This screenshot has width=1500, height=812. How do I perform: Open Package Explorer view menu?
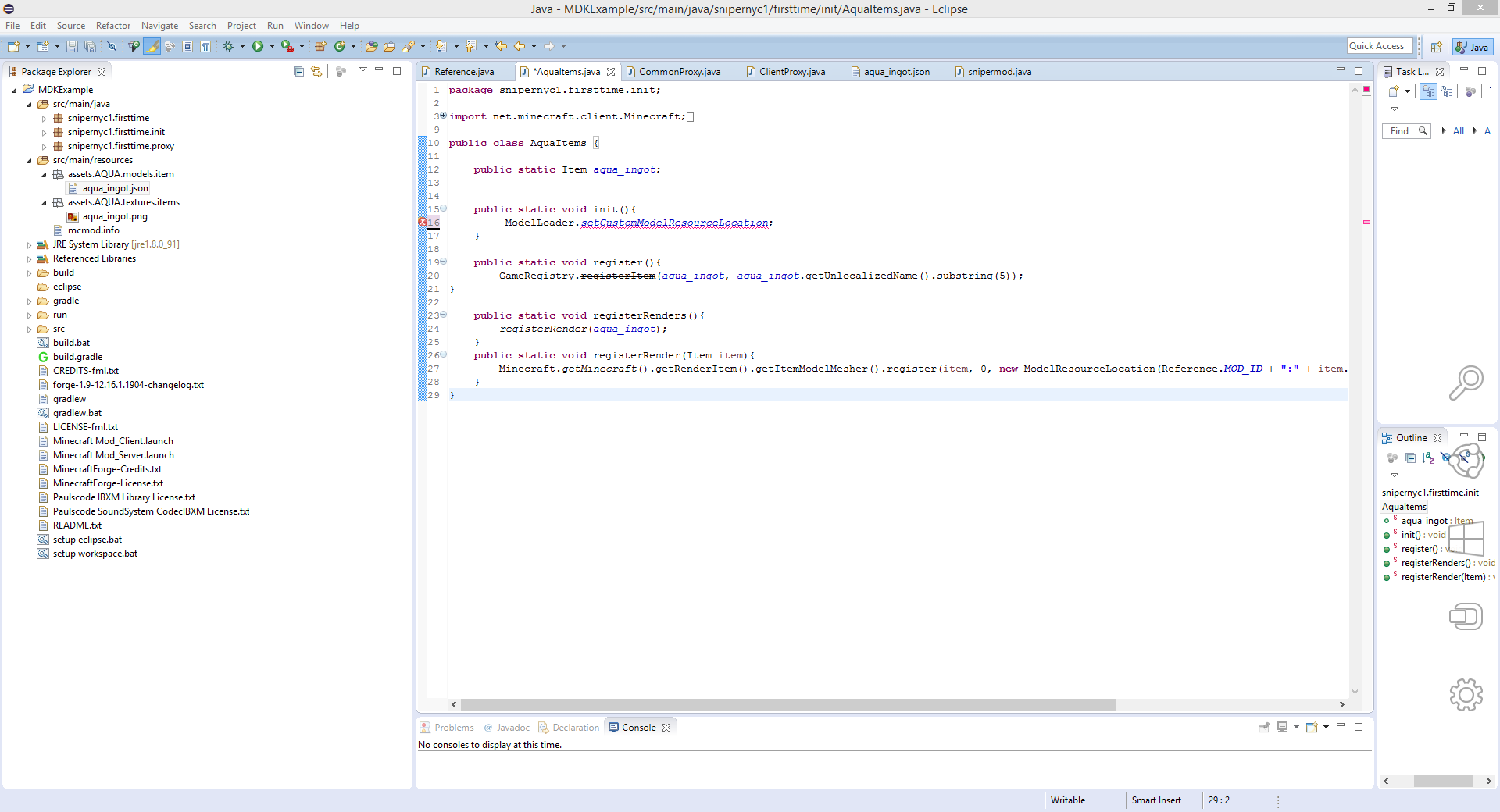point(362,70)
